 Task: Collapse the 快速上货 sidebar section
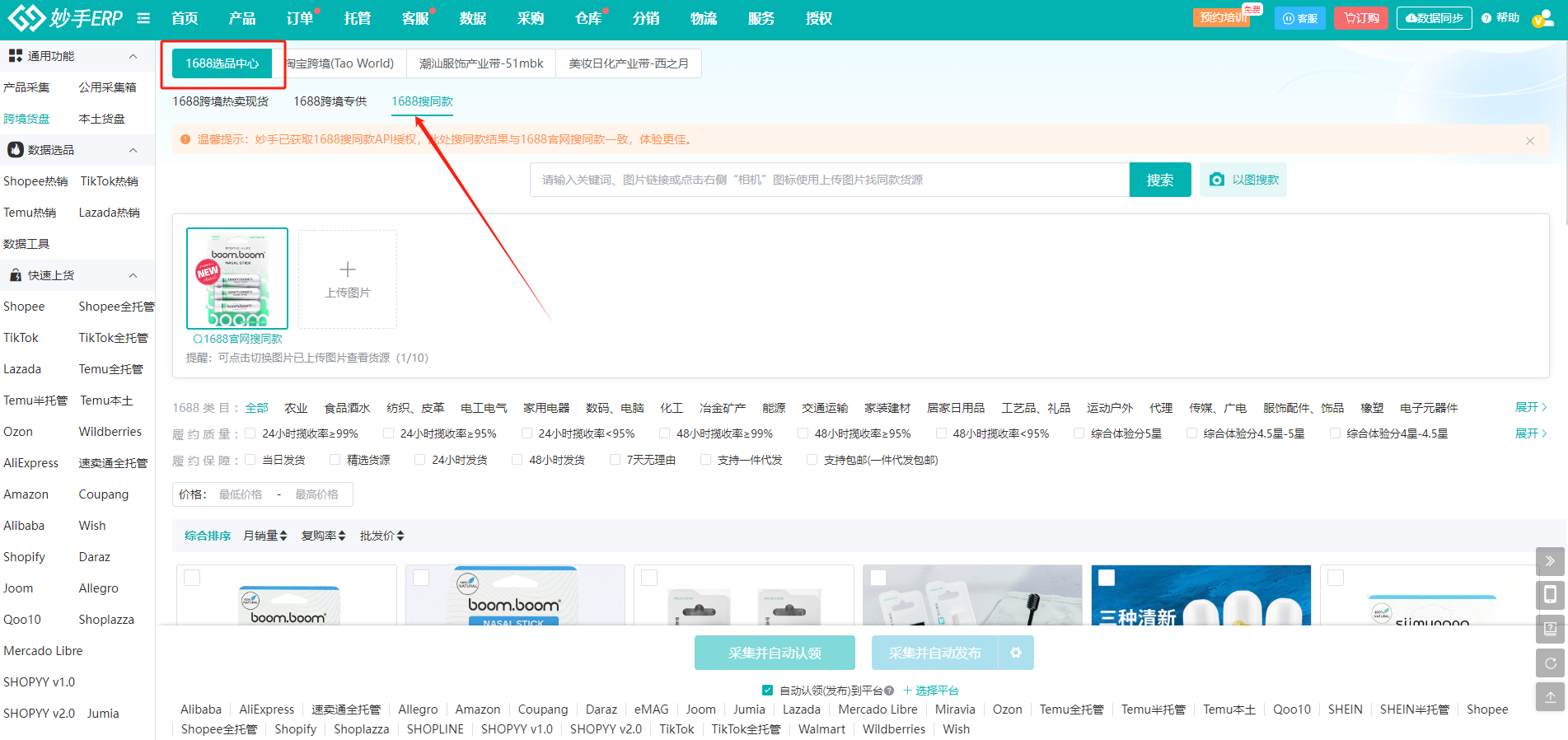[x=133, y=275]
